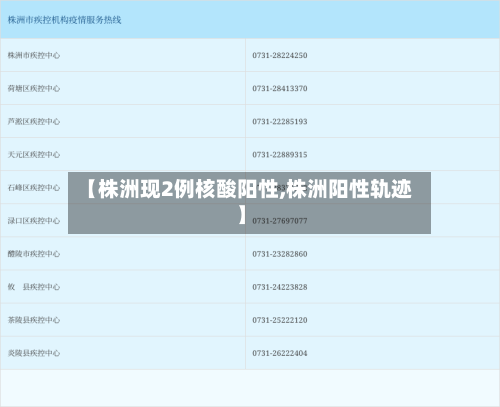Select phone number 0731-27697077
Screen dimensions: 500x407
pos(280,221)
